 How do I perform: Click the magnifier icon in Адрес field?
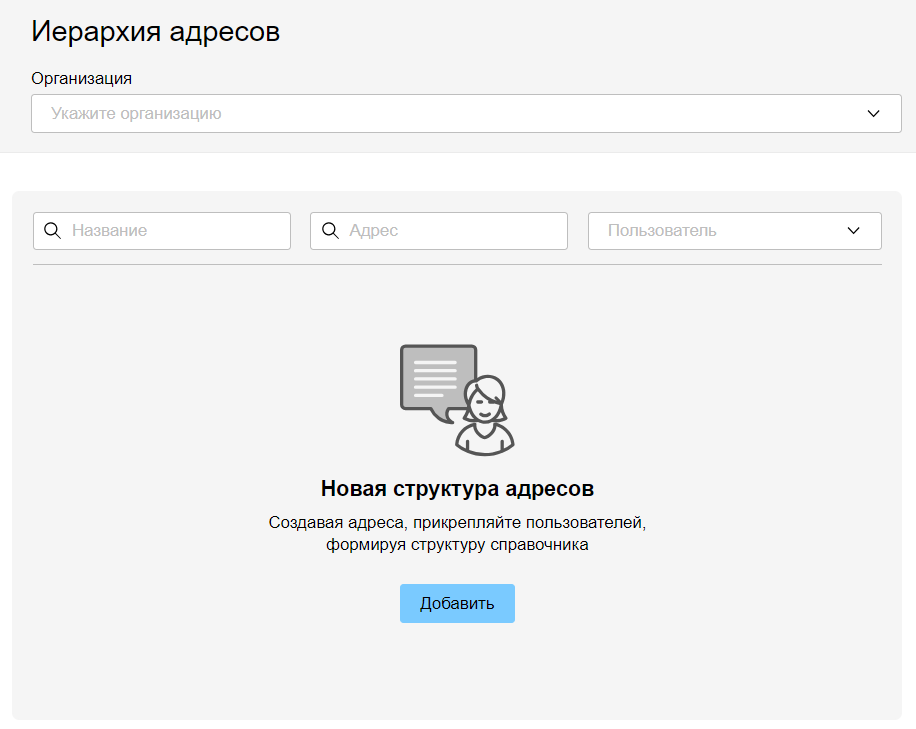coord(329,231)
